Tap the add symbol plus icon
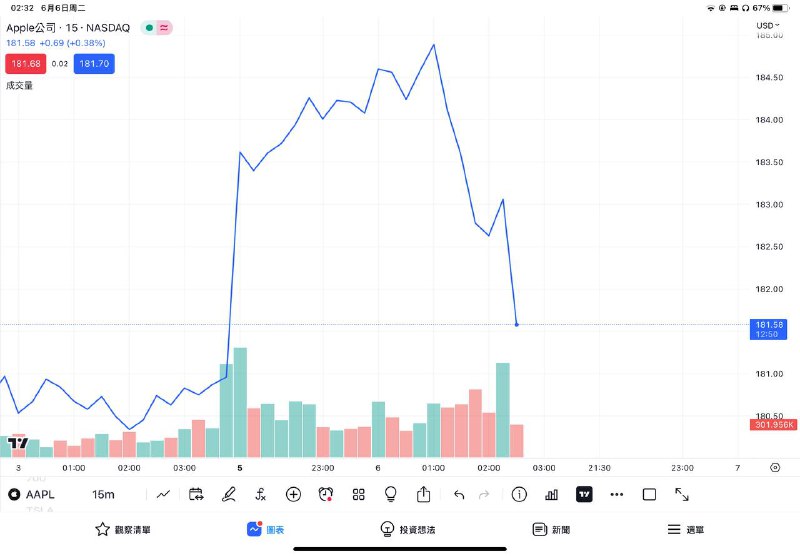Screen dimensions: 800x556 293,494
